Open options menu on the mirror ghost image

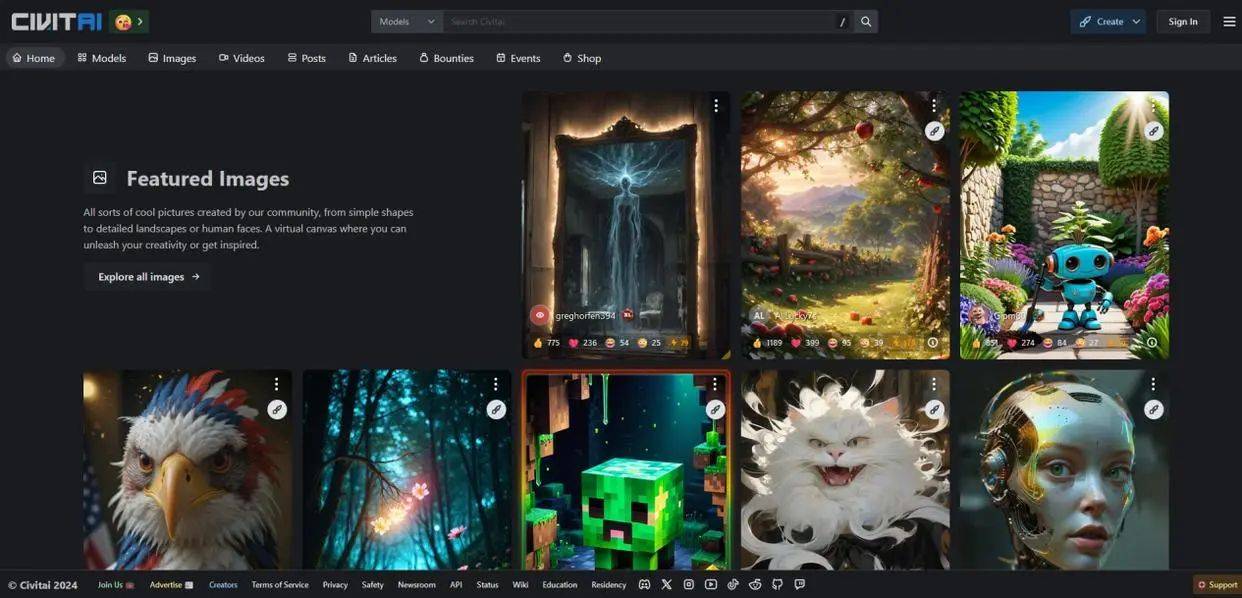pyautogui.click(x=715, y=106)
